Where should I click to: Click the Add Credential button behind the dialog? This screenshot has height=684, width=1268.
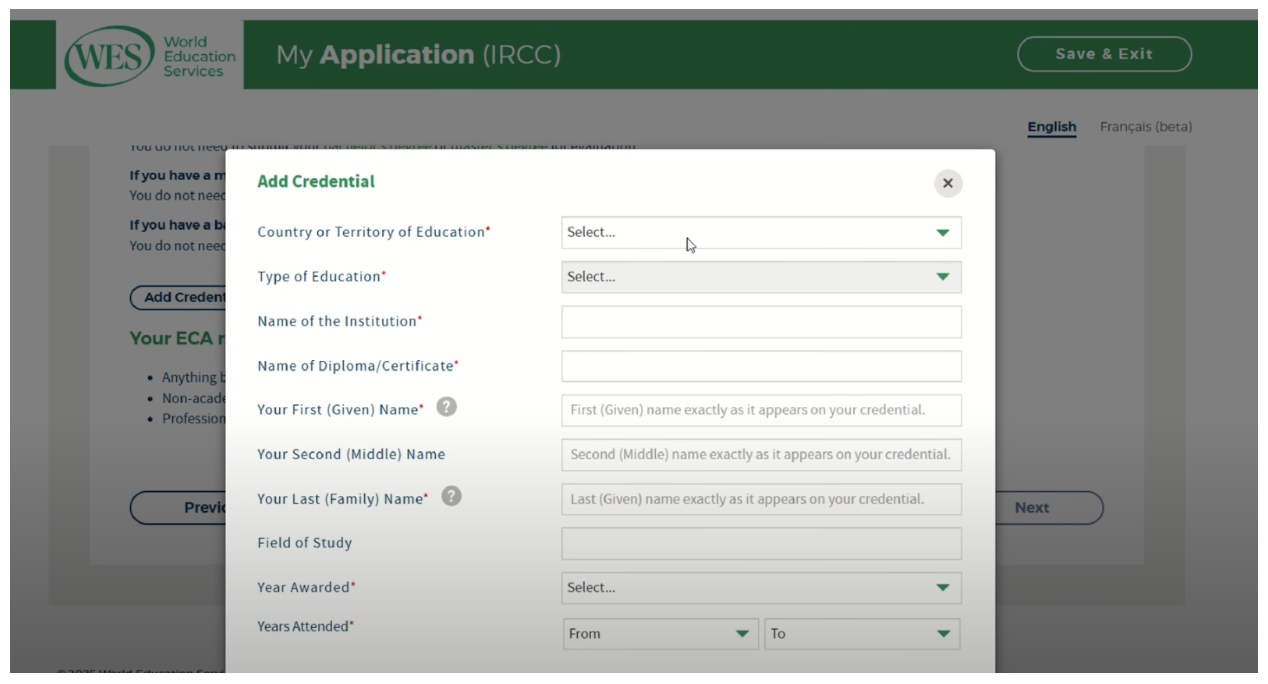click(178, 297)
